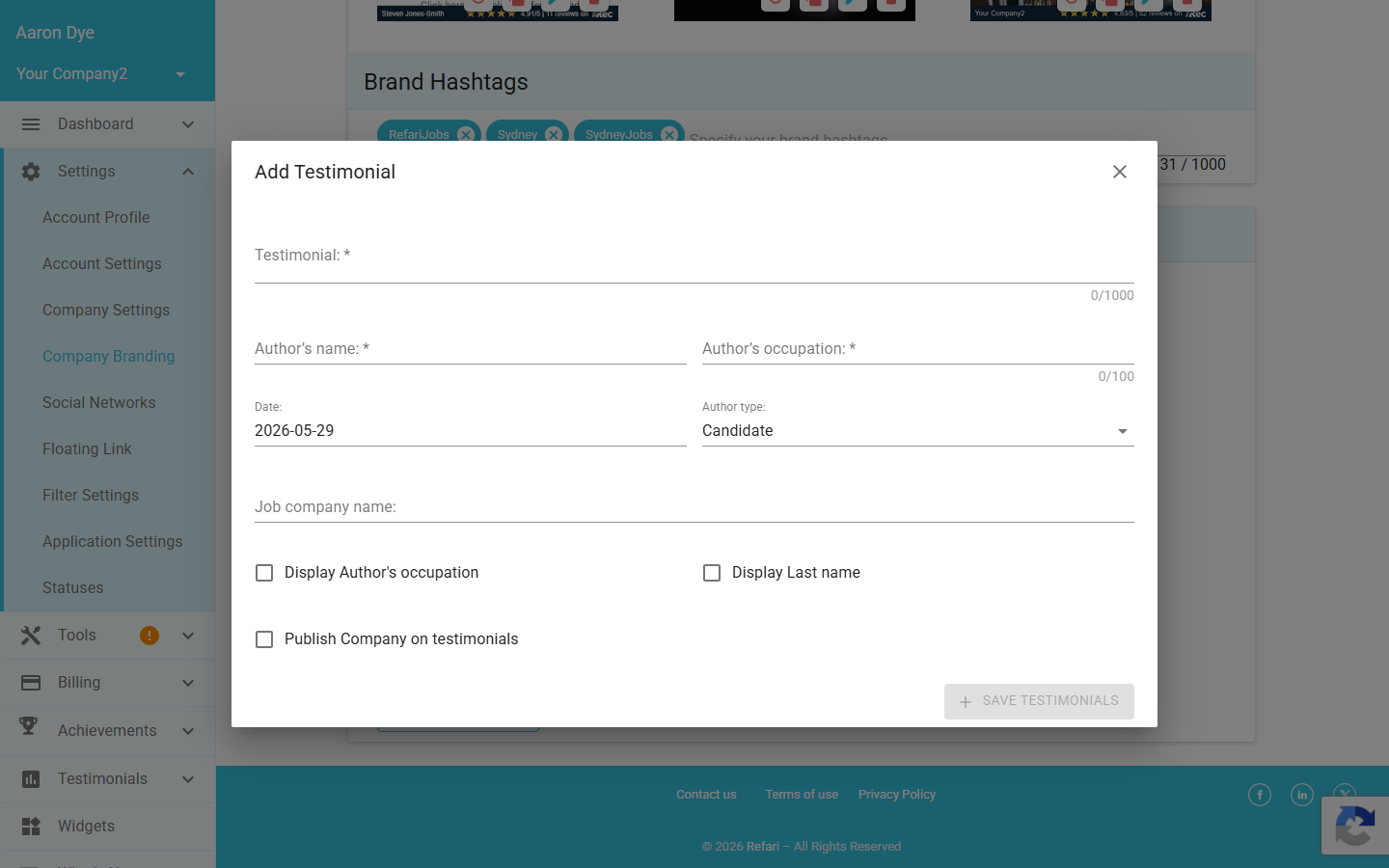This screenshot has width=1389, height=868.
Task: Click the Testimonials chart icon
Action: pyautogui.click(x=31, y=779)
